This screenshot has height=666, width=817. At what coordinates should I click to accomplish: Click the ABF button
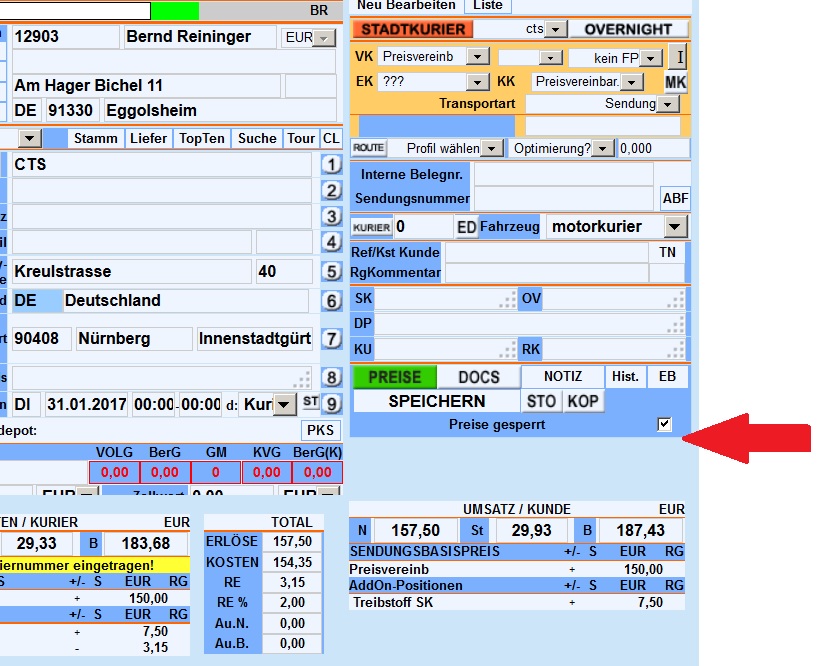(675, 199)
